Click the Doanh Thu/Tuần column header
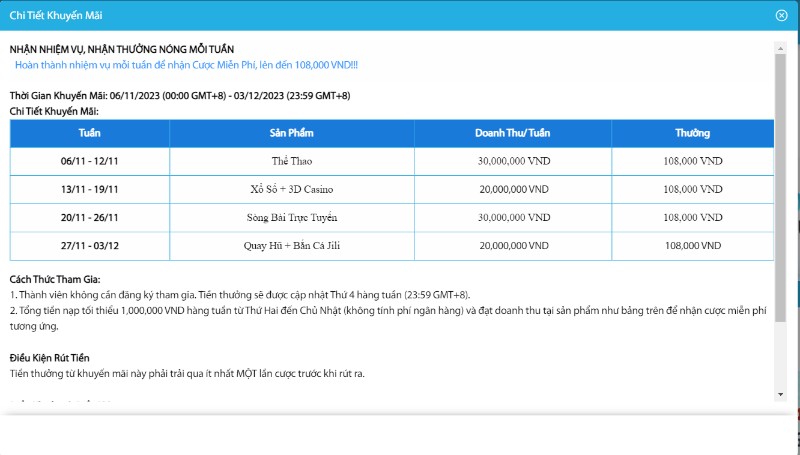Image resolution: width=800 pixels, height=455 pixels. point(512,133)
